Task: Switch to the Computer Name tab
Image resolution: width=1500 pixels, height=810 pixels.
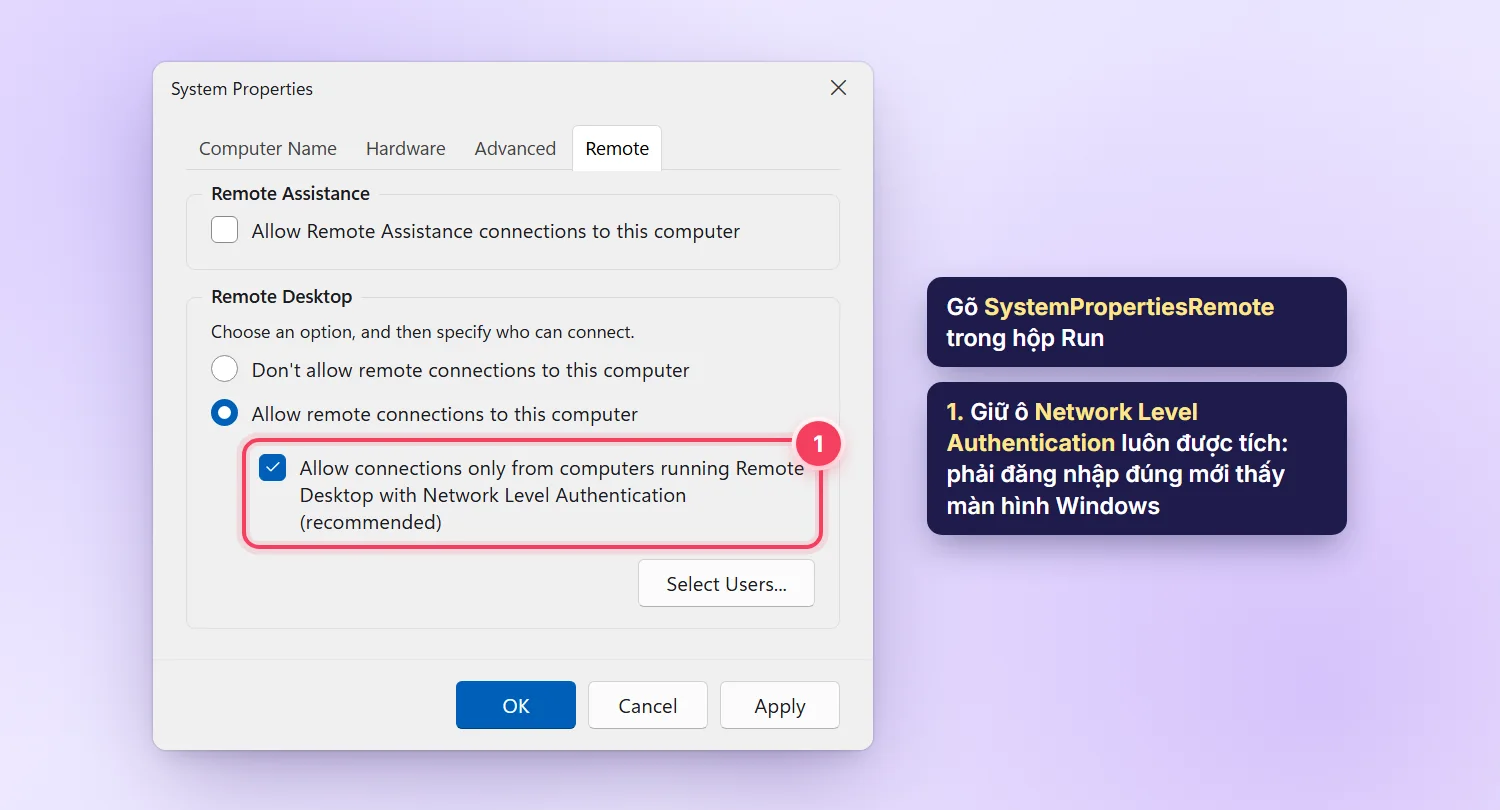Action: [268, 148]
